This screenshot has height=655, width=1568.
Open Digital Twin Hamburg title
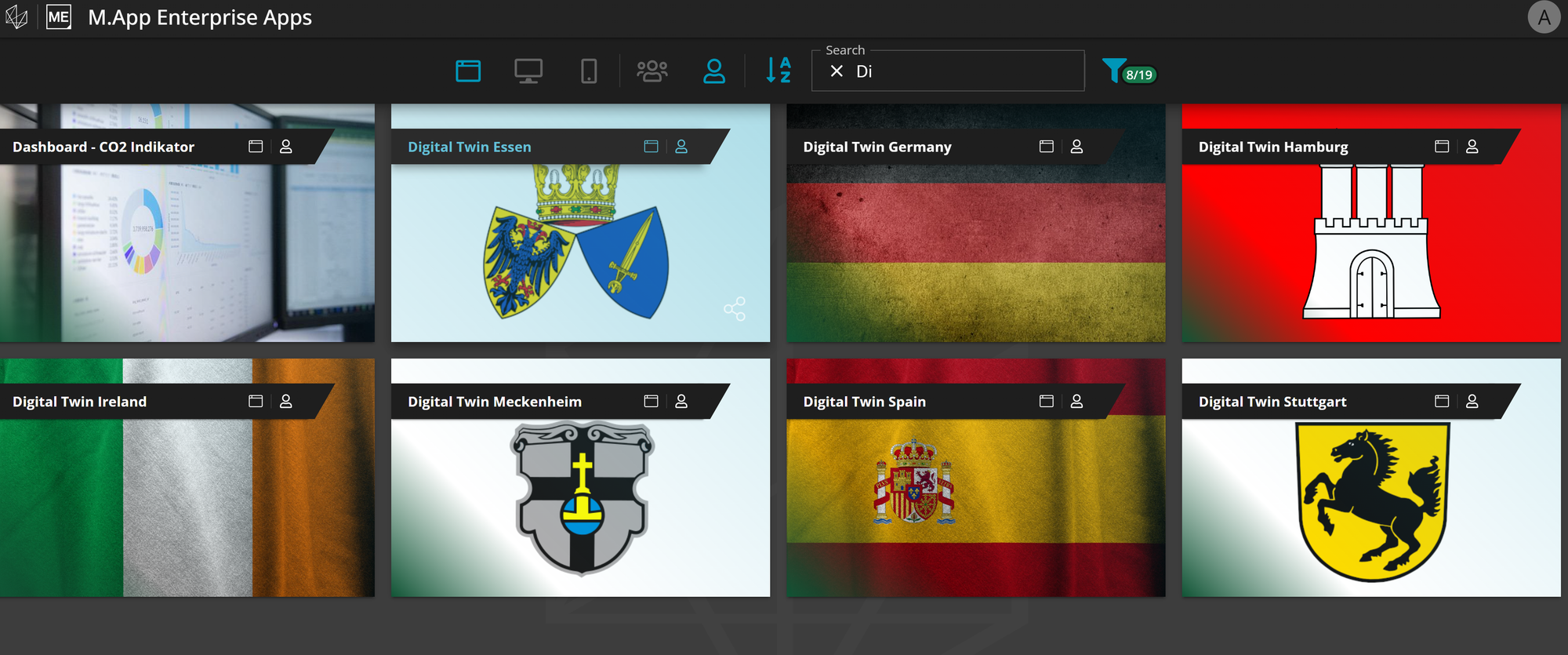coord(1273,147)
